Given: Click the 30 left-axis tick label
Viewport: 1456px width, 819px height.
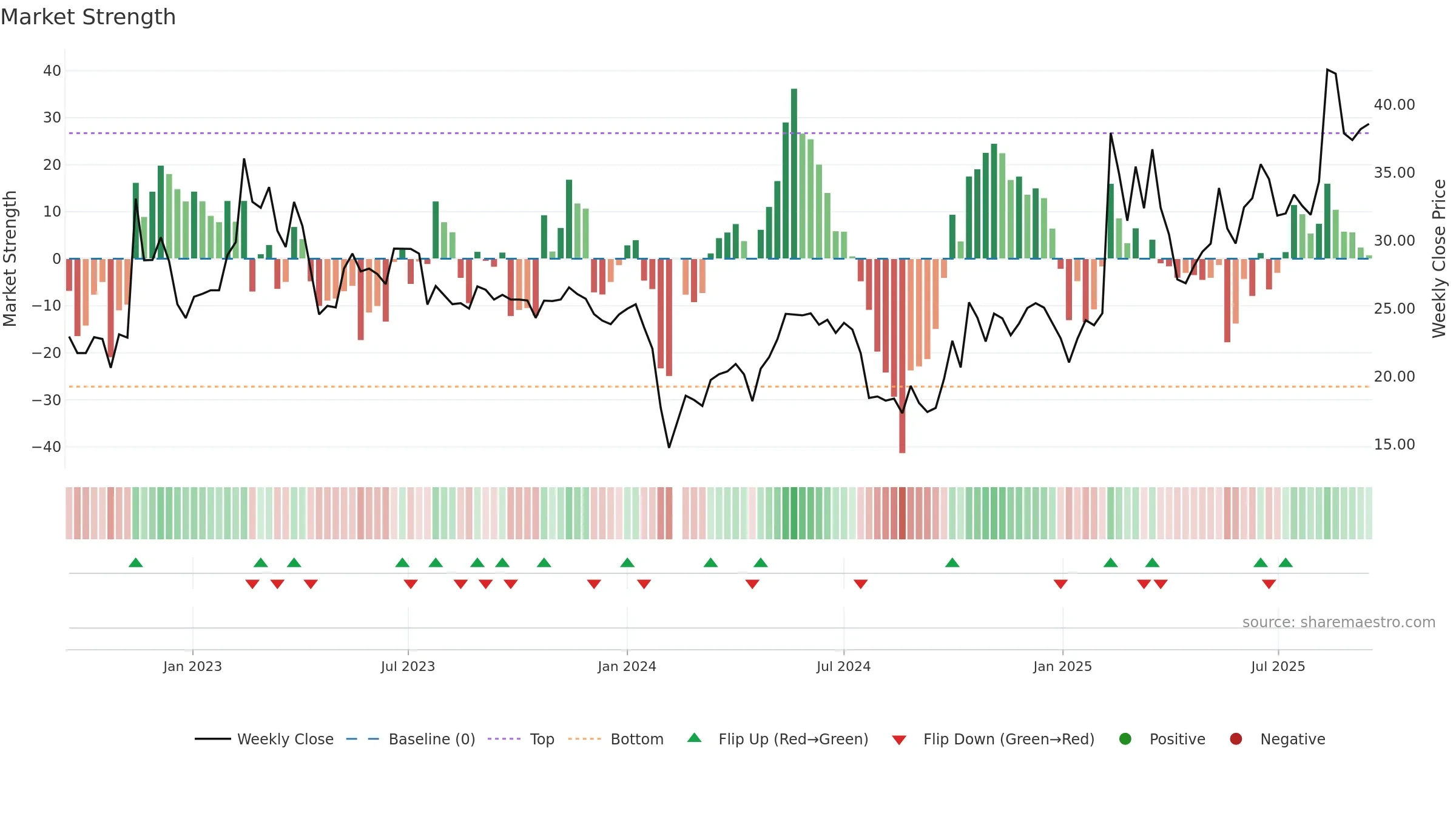Looking at the screenshot, I should click(x=52, y=118).
